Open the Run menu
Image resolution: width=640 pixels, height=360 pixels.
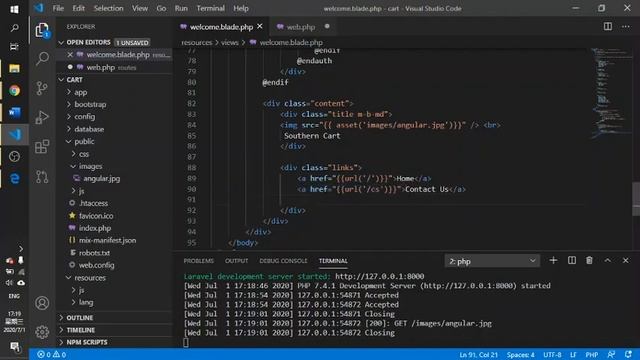coord(181,8)
